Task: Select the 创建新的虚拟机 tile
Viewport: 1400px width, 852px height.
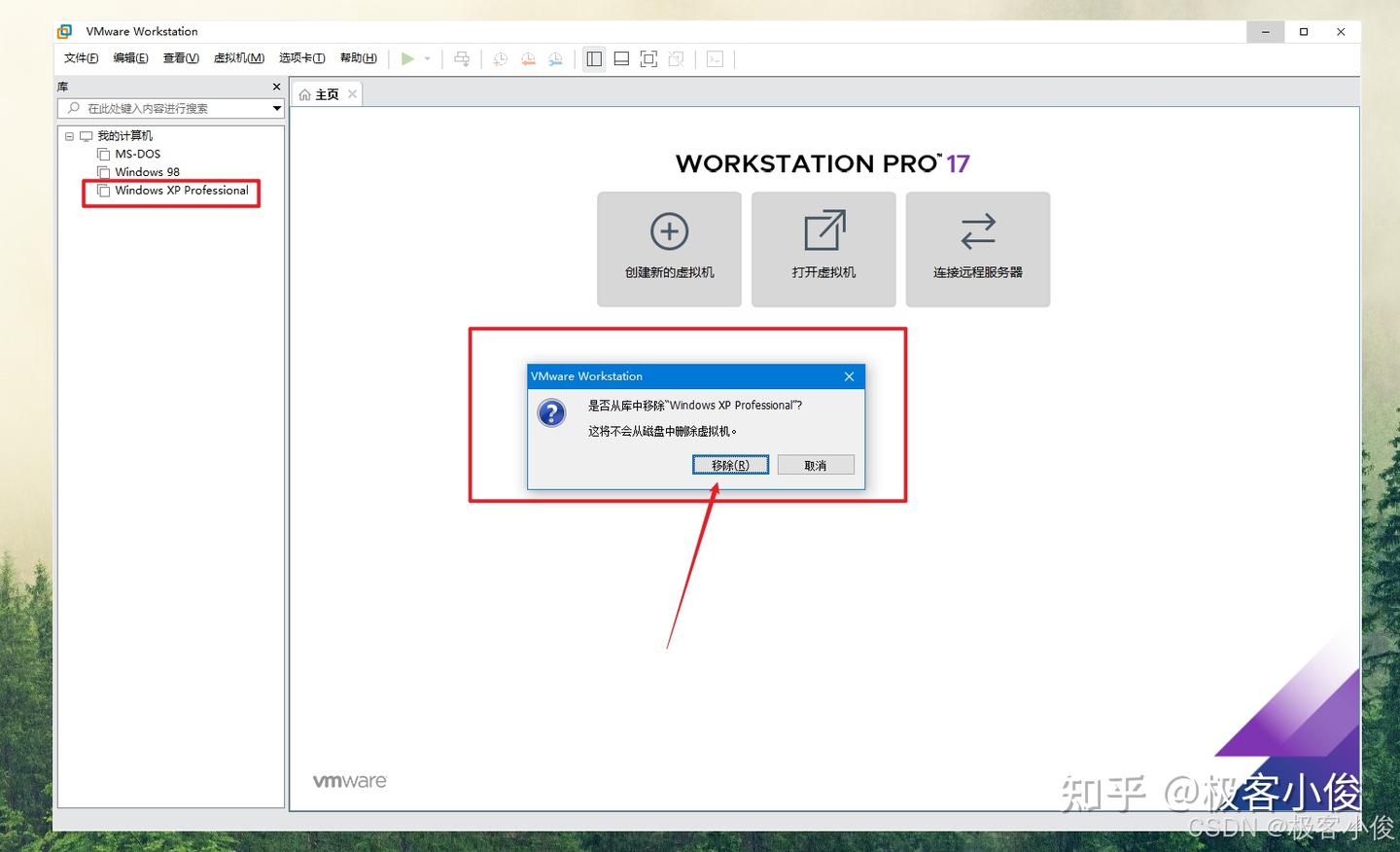Action: (x=669, y=249)
